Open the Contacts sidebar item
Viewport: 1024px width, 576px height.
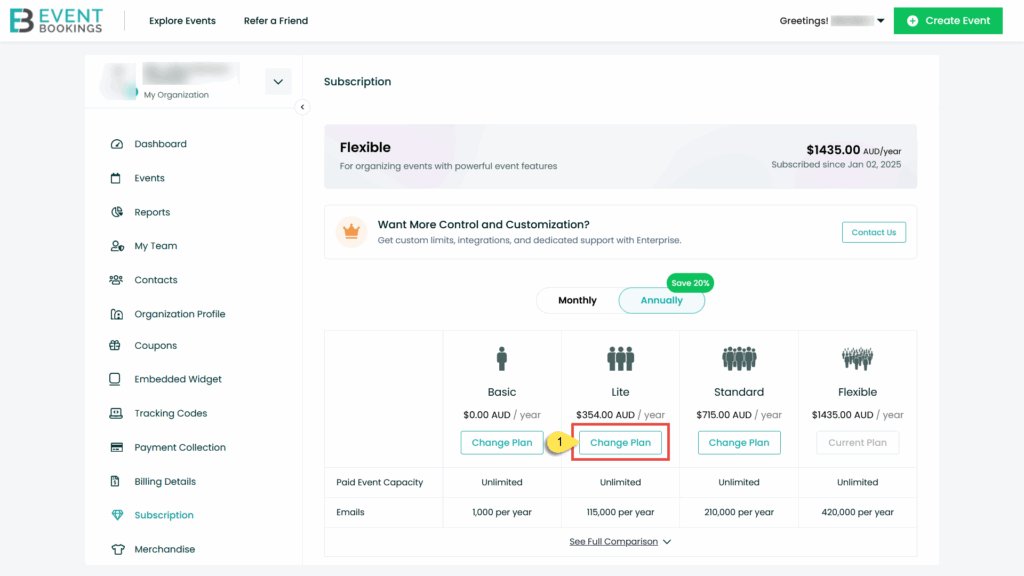[155, 280]
